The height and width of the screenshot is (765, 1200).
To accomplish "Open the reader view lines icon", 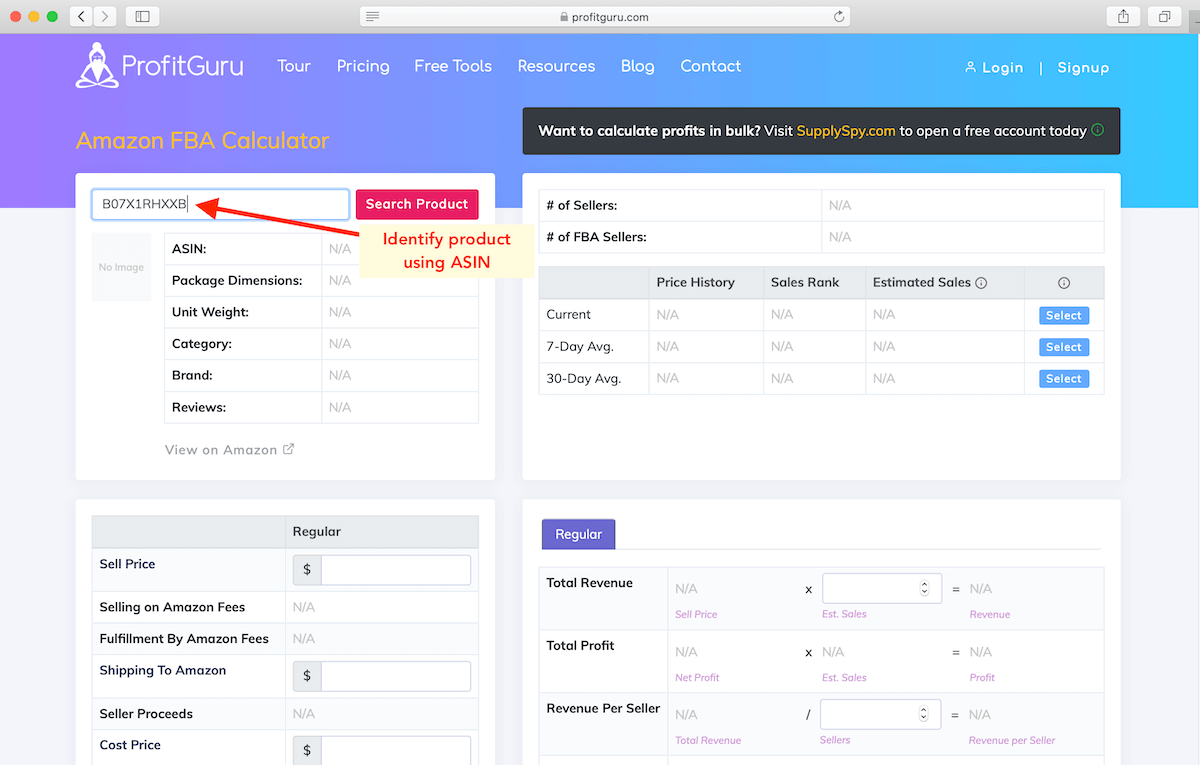I will coord(373,16).
